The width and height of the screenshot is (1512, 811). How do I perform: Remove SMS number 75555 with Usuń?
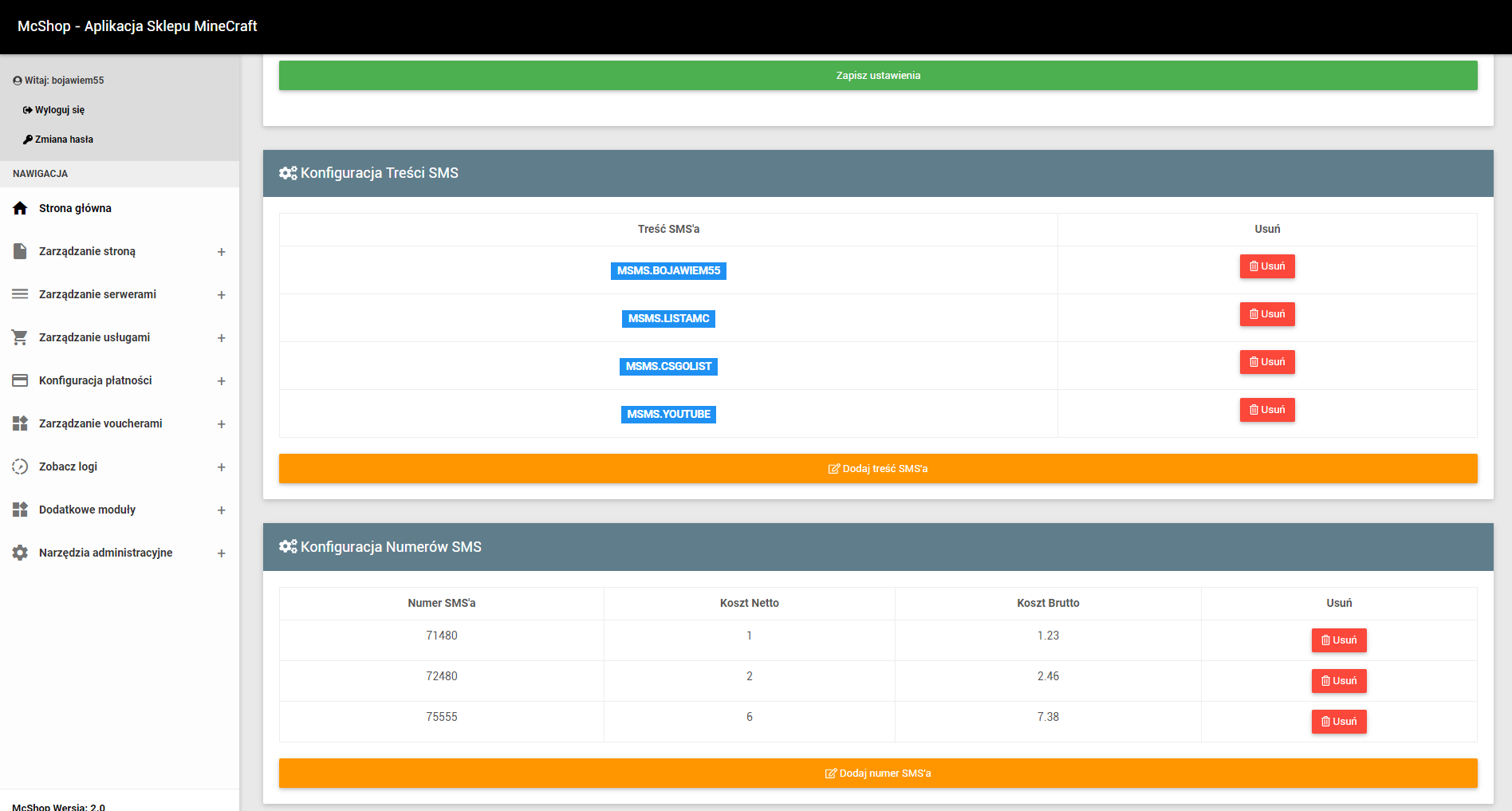click(x=1338, y=722)
